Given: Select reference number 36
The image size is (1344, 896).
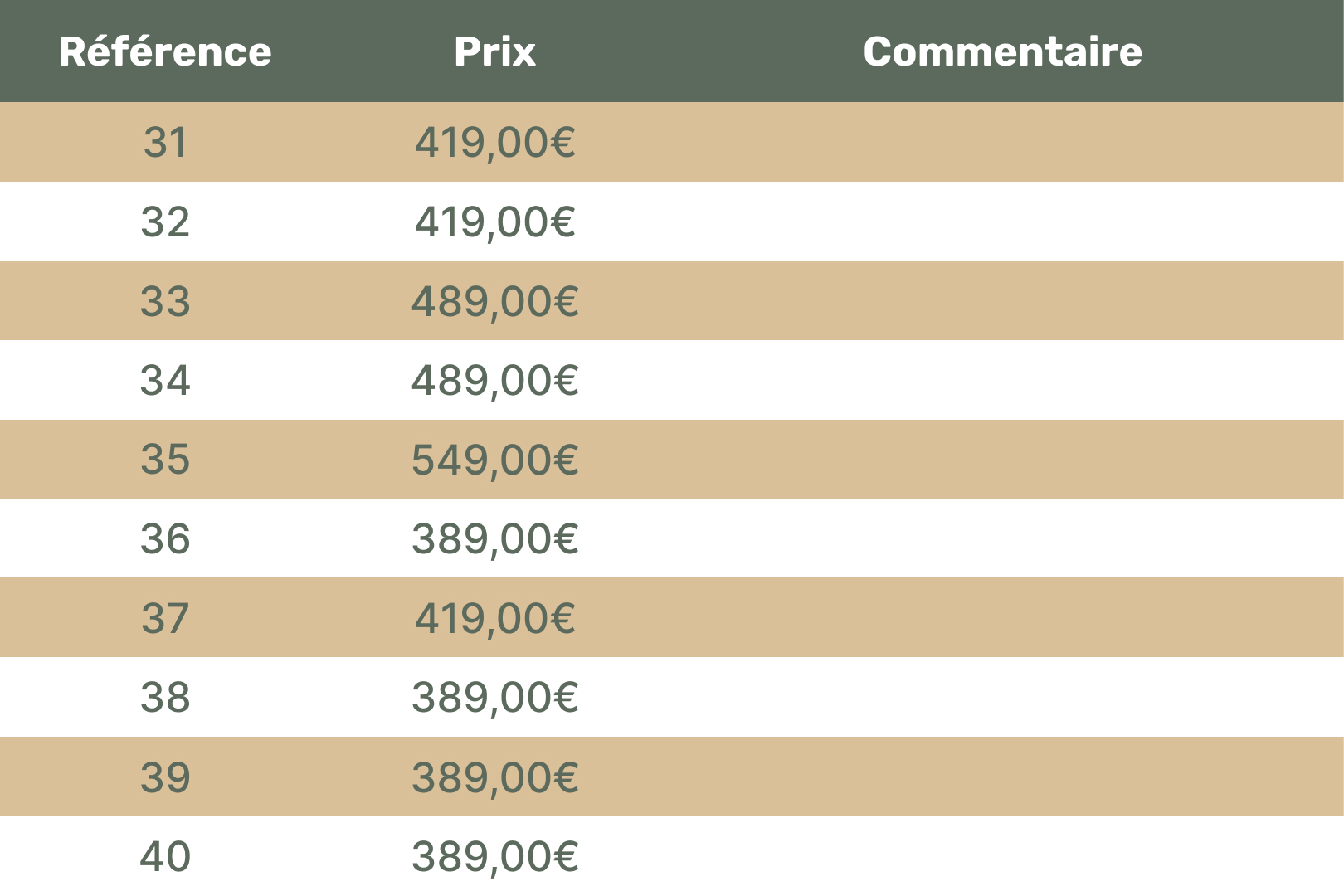Looking at the screenshot, I should click(165, 538).
